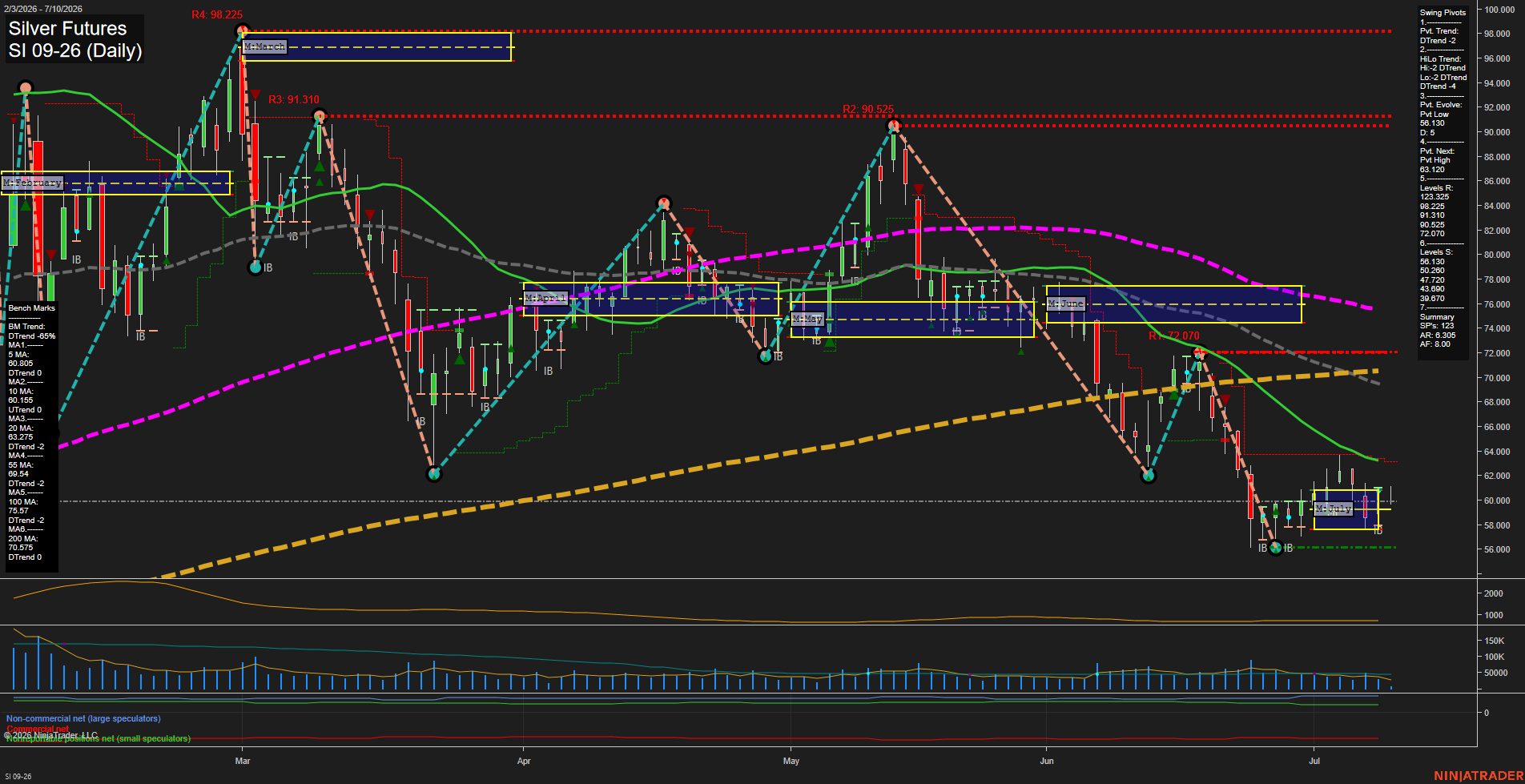Click the 'Silver Futures' chart title
Viewport: 1525px width, 784px height.
67,29
